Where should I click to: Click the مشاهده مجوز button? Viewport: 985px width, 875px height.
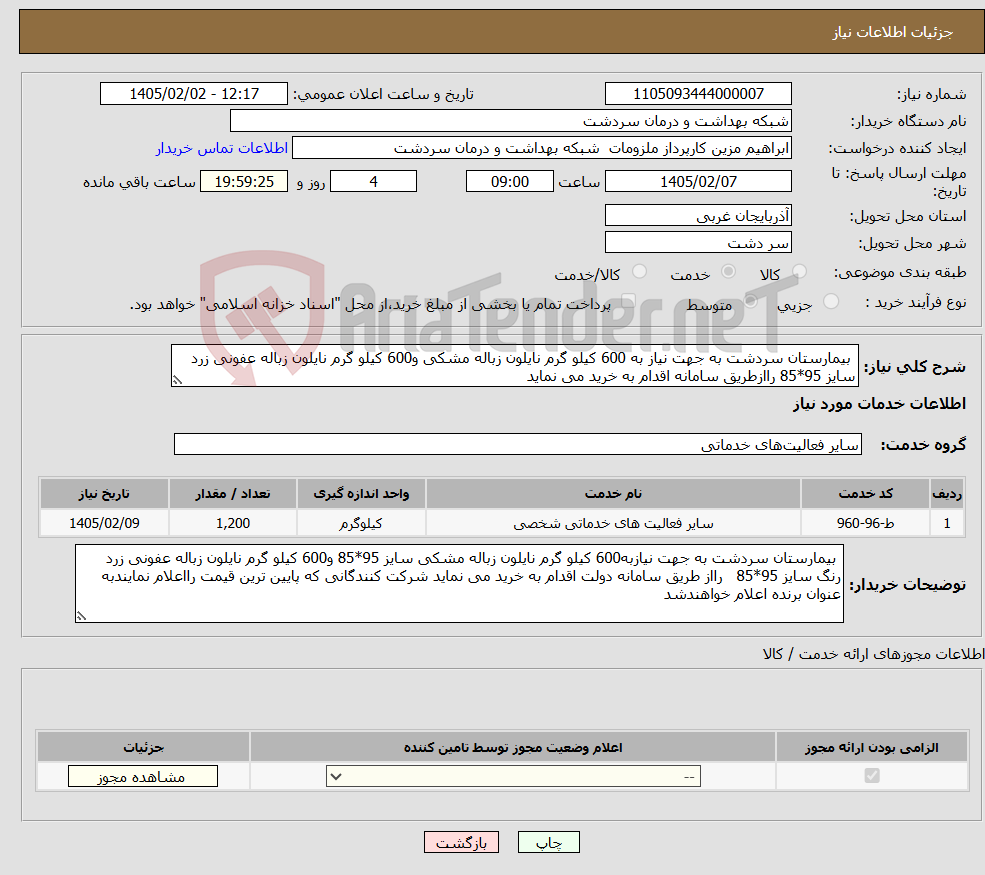pyautogui.click(x=143, y=776)
